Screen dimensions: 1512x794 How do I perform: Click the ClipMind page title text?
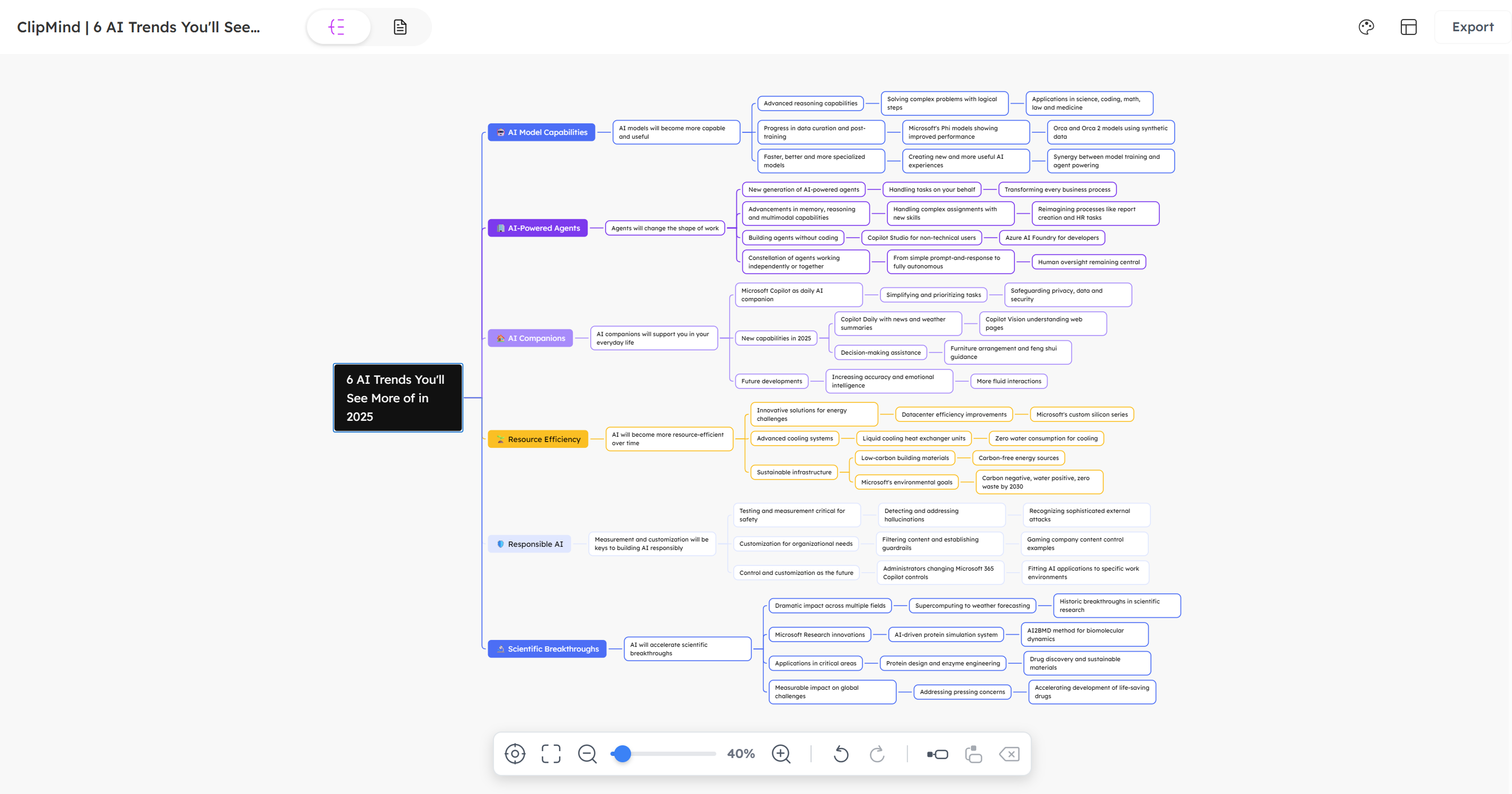tap(138, 27)
